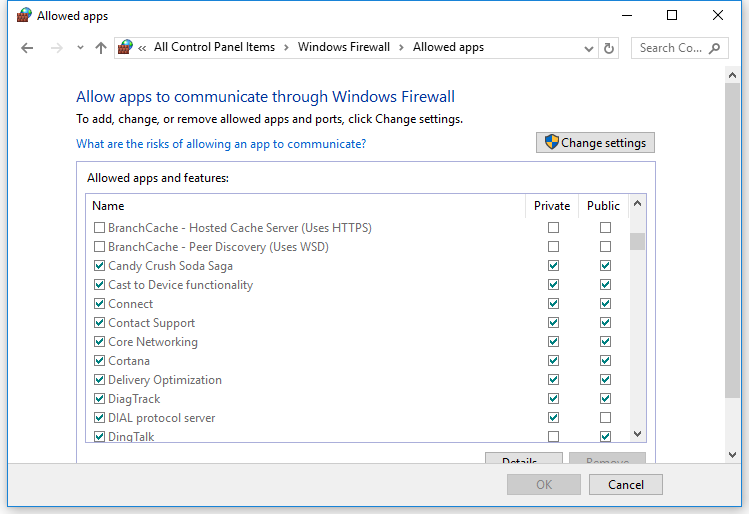Screen dimensions: 749x514
Task: Disable Private for Cortana
Action: 553,361
